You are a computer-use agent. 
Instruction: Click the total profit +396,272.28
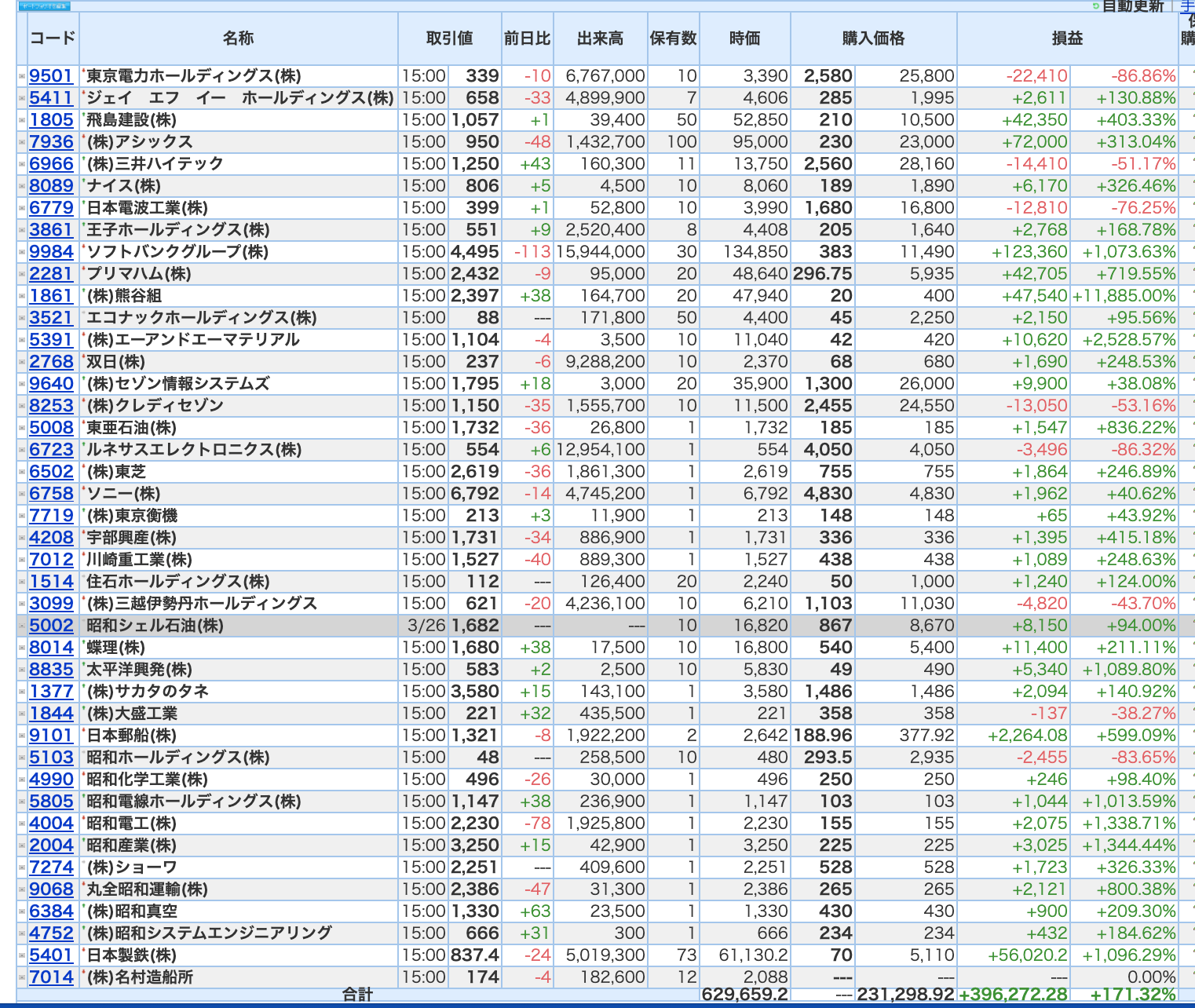coord(1014,994)
